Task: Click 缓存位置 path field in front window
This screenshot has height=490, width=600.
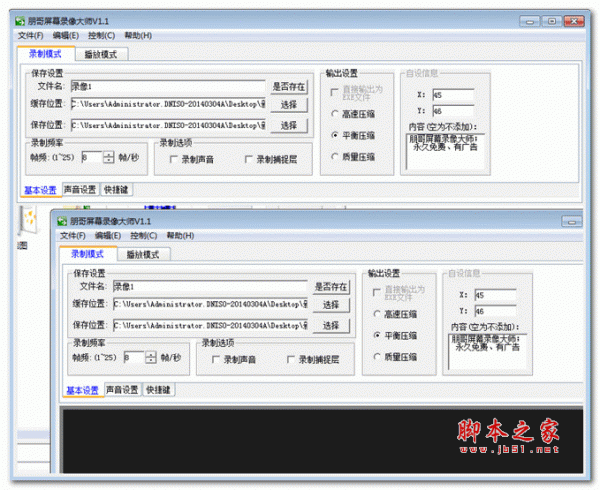Action: point(210,304)
